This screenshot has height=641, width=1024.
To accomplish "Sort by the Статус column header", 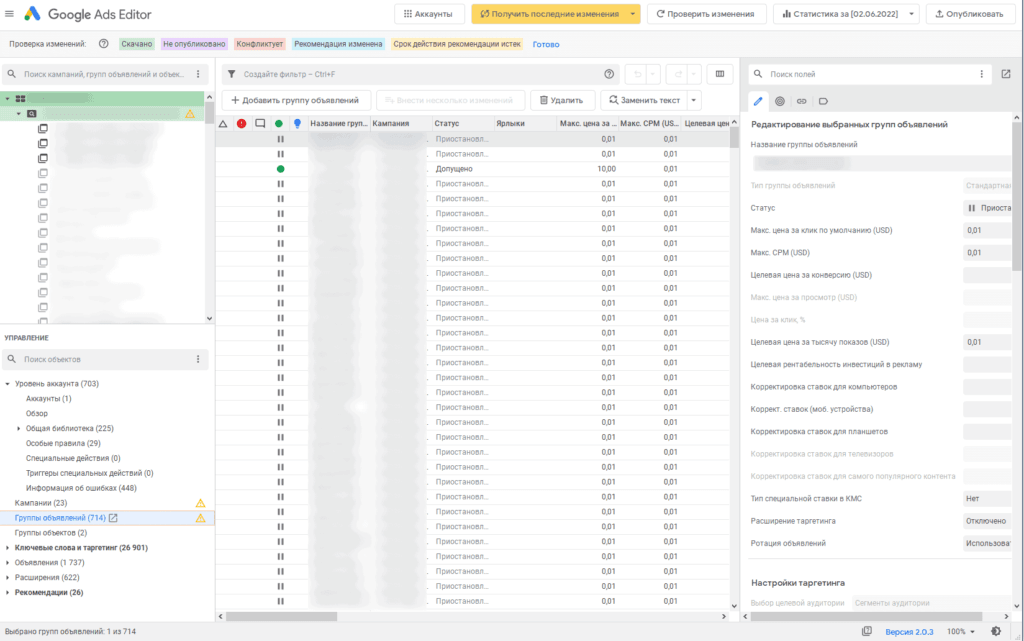I will [447, 123].
